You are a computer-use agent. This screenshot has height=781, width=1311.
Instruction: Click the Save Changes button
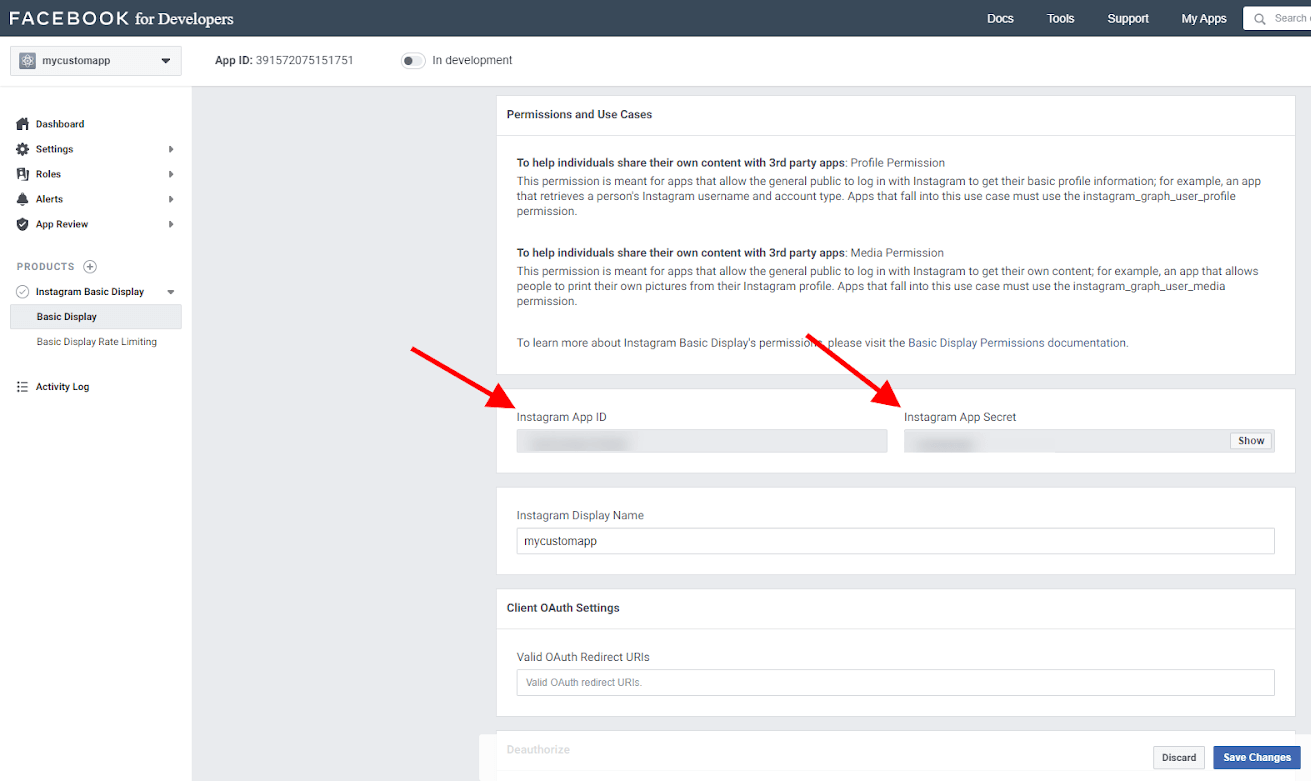click(1256, 757)
